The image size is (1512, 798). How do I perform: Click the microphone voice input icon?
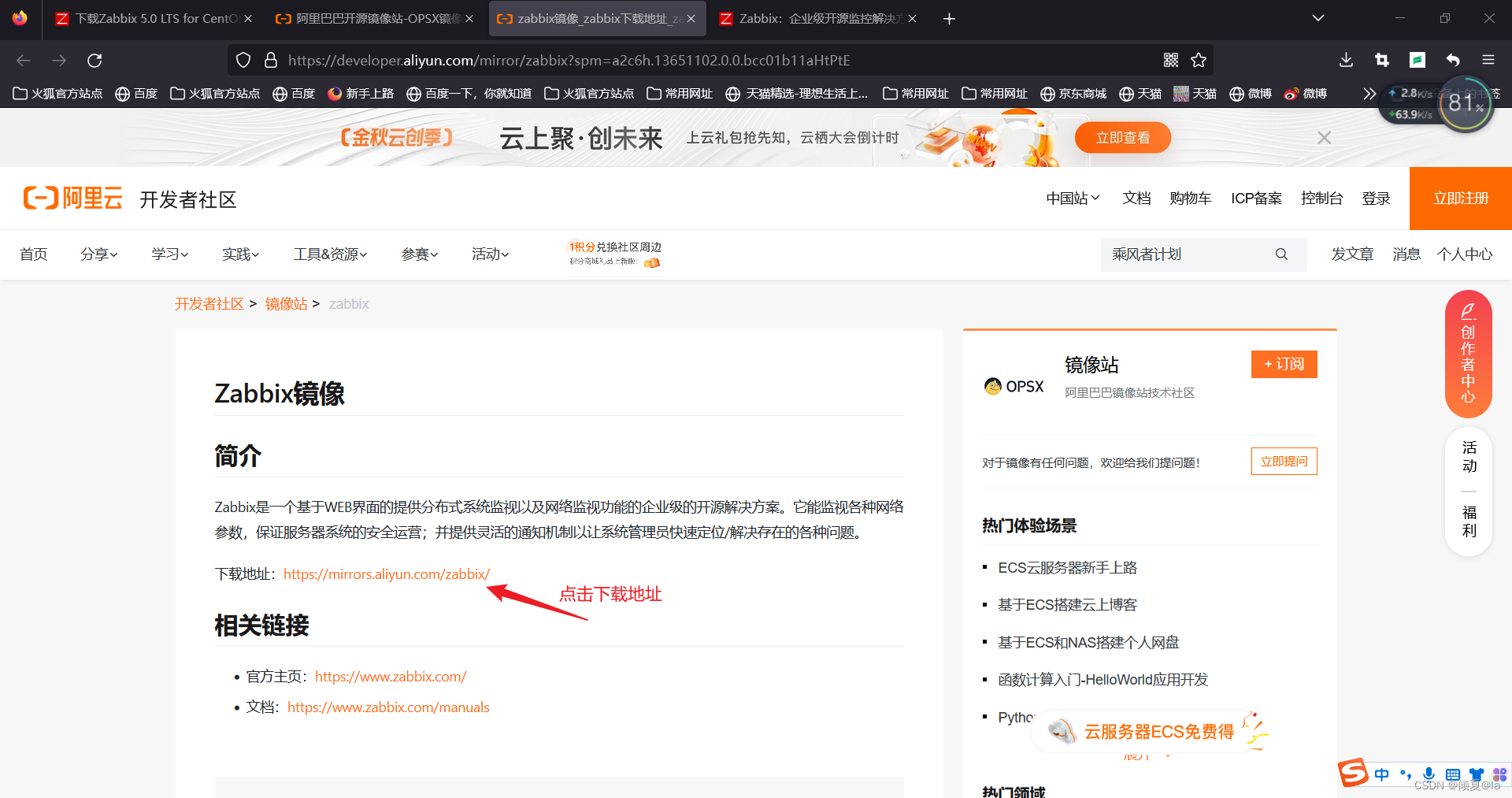coord(1429,774)
